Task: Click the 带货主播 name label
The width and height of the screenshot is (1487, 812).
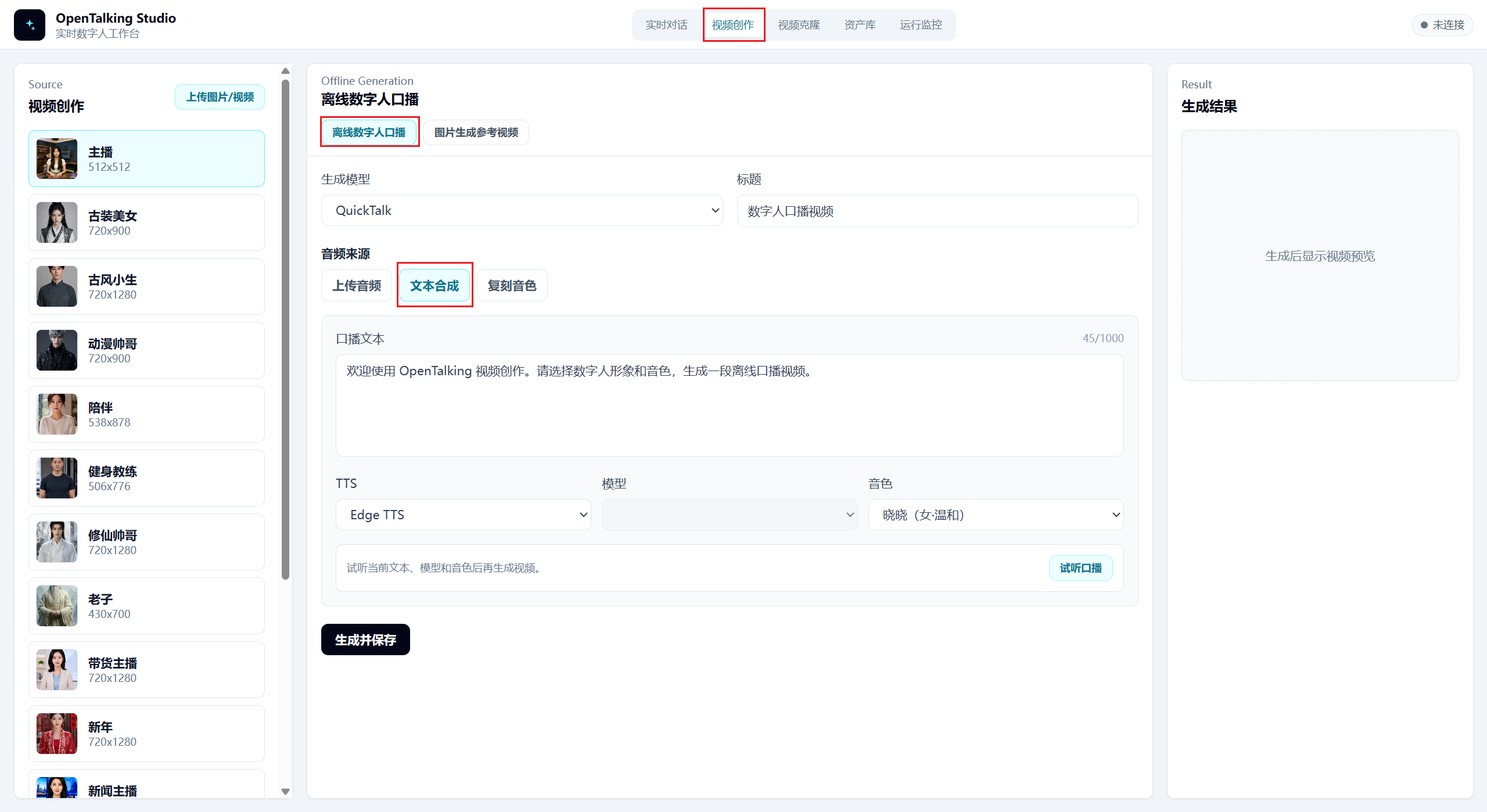Action: 113,663
